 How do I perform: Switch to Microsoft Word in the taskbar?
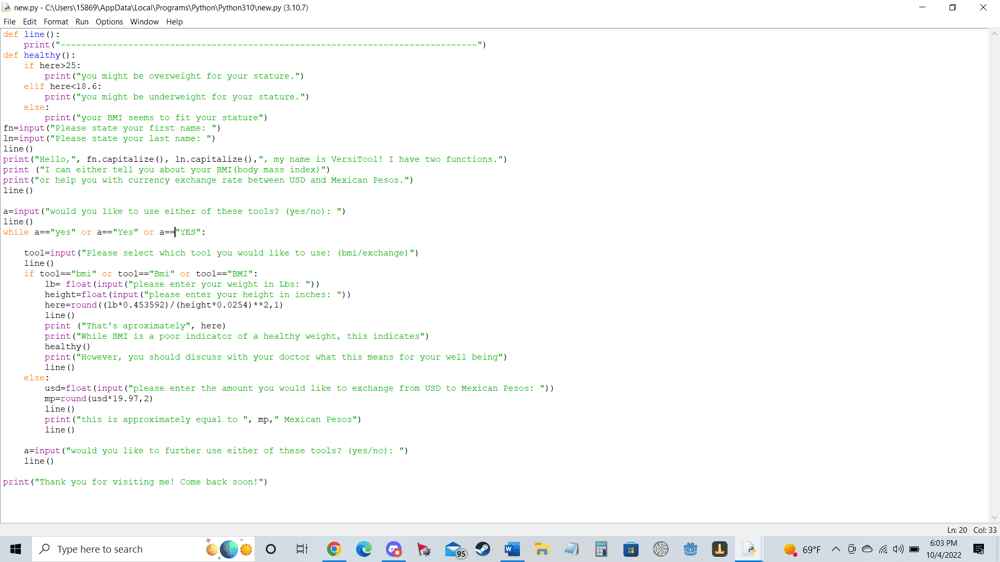coord(512,549)
